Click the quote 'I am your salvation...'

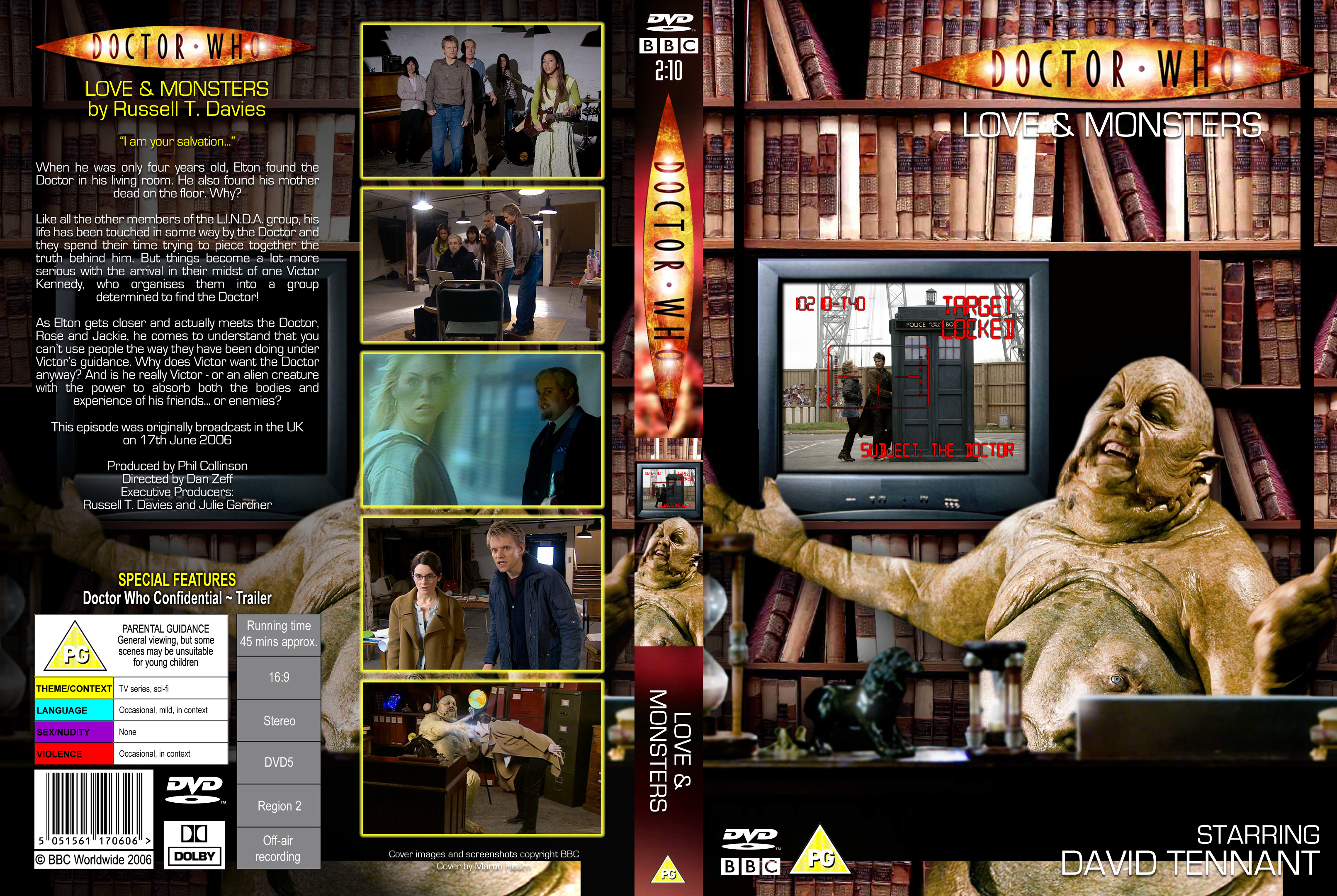pos(177,142)
